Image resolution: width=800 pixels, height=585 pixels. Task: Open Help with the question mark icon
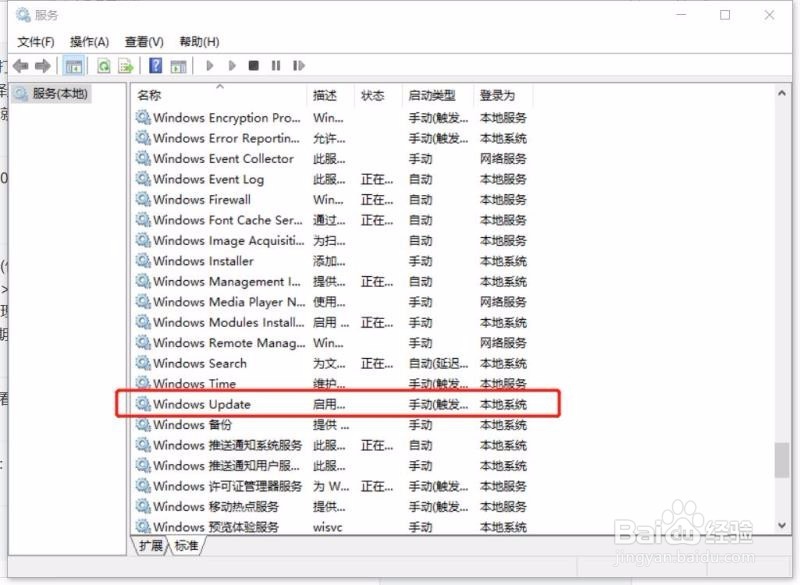[x=155, y=65]
